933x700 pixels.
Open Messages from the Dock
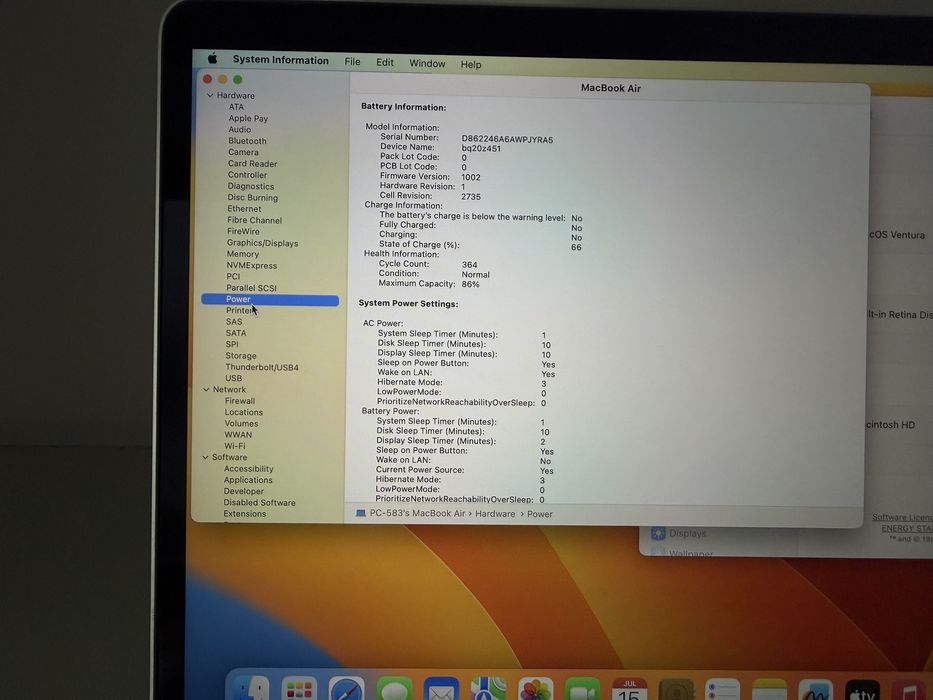[394, 689]
